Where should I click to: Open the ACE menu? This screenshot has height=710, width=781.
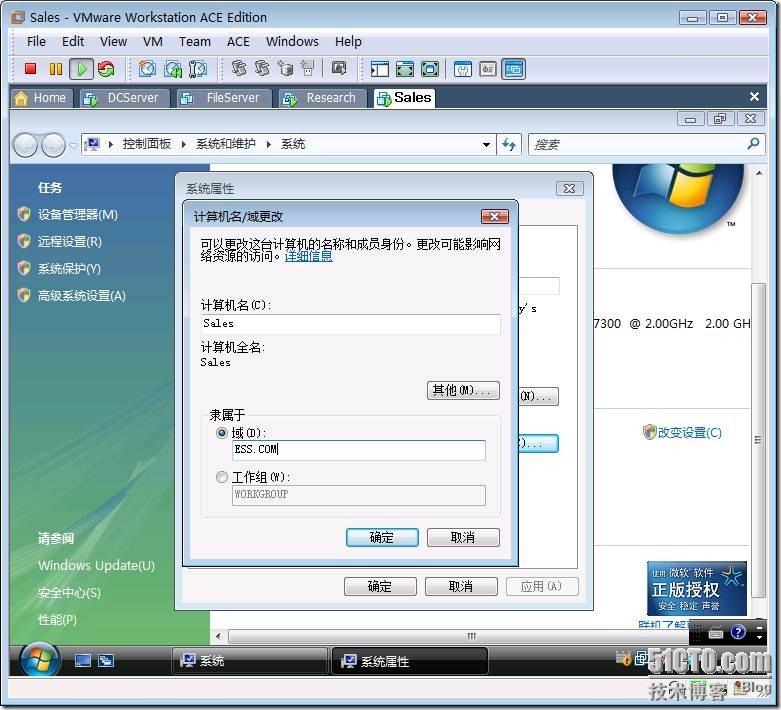(238, 41)
